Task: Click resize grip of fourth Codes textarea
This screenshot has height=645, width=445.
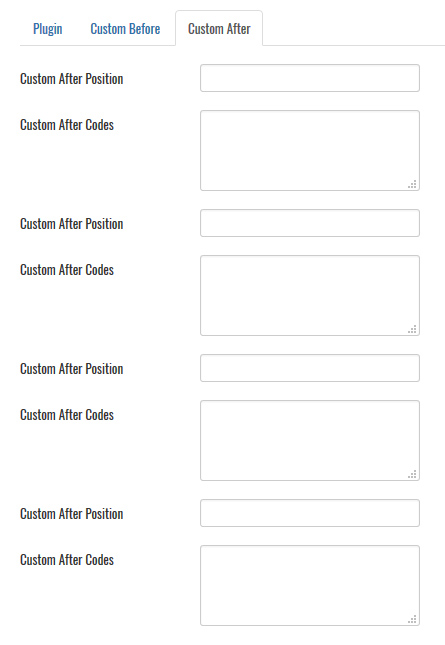Action: [x=413, y=619]
